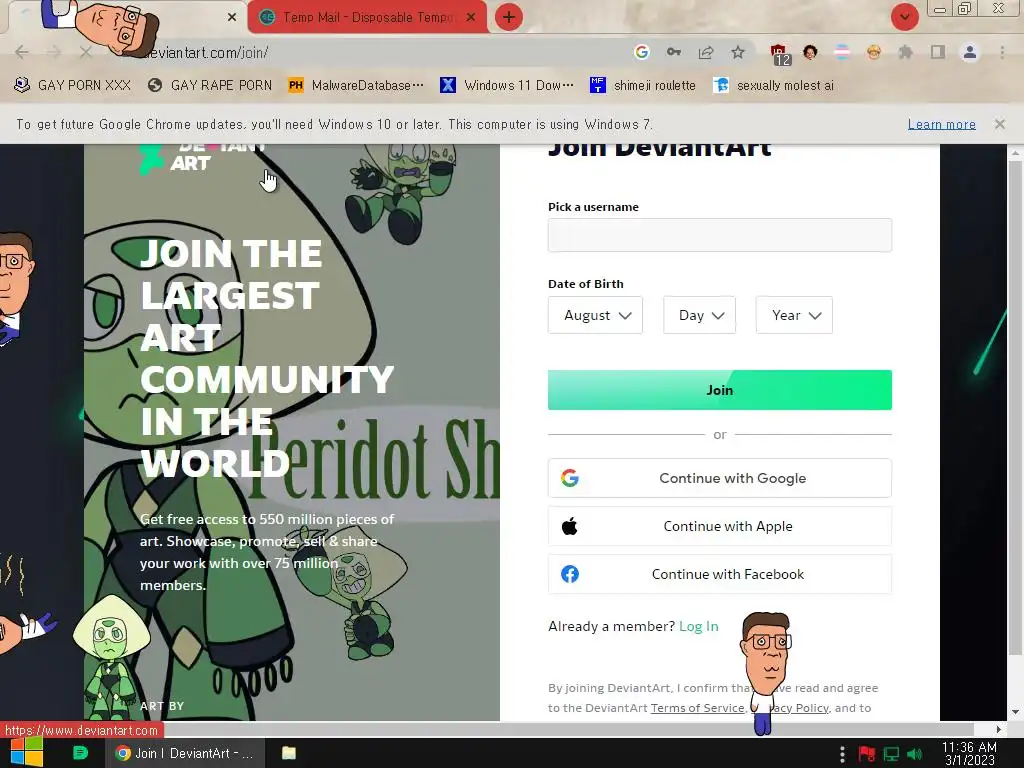Choose Continue with Facebook
The image size is (1024, 768).
tap(720, 574)
